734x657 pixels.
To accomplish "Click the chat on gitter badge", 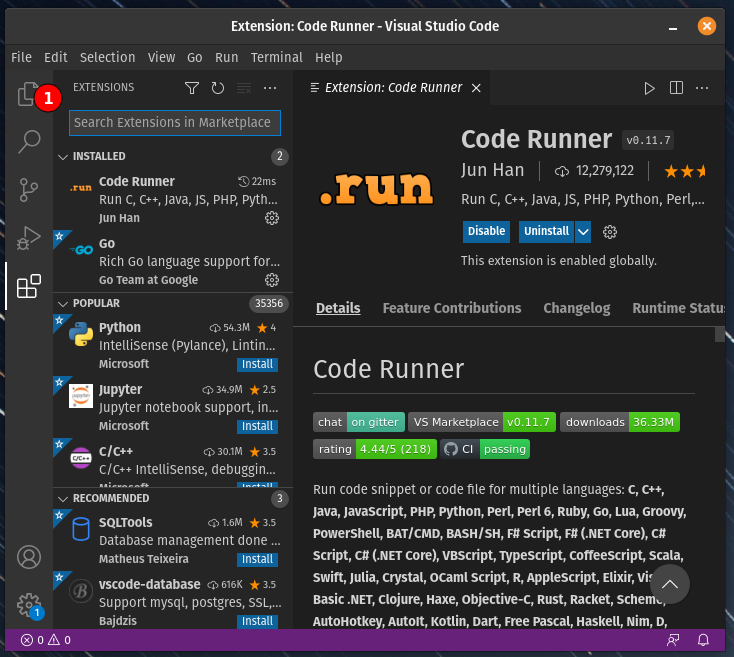I will pyautogui.click(x=359, y=422).
